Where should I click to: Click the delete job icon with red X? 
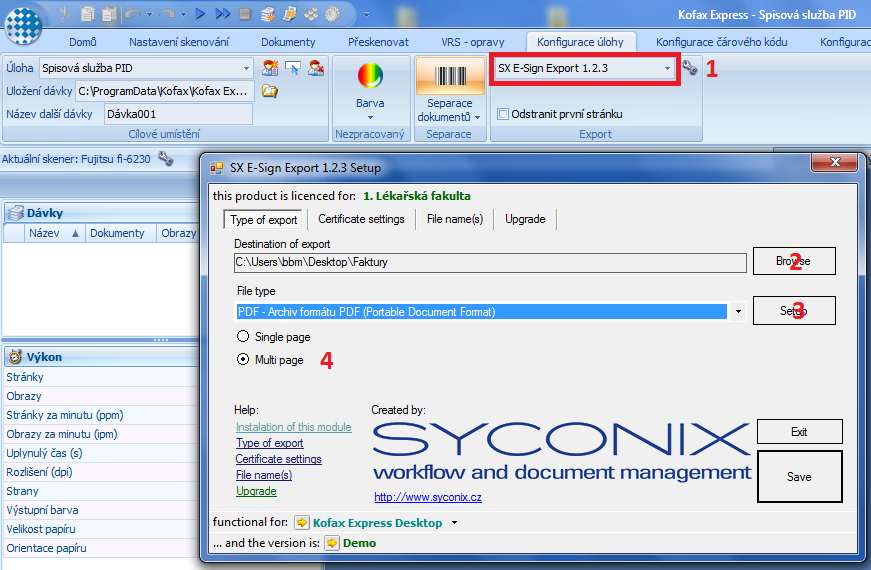point(316,68)
